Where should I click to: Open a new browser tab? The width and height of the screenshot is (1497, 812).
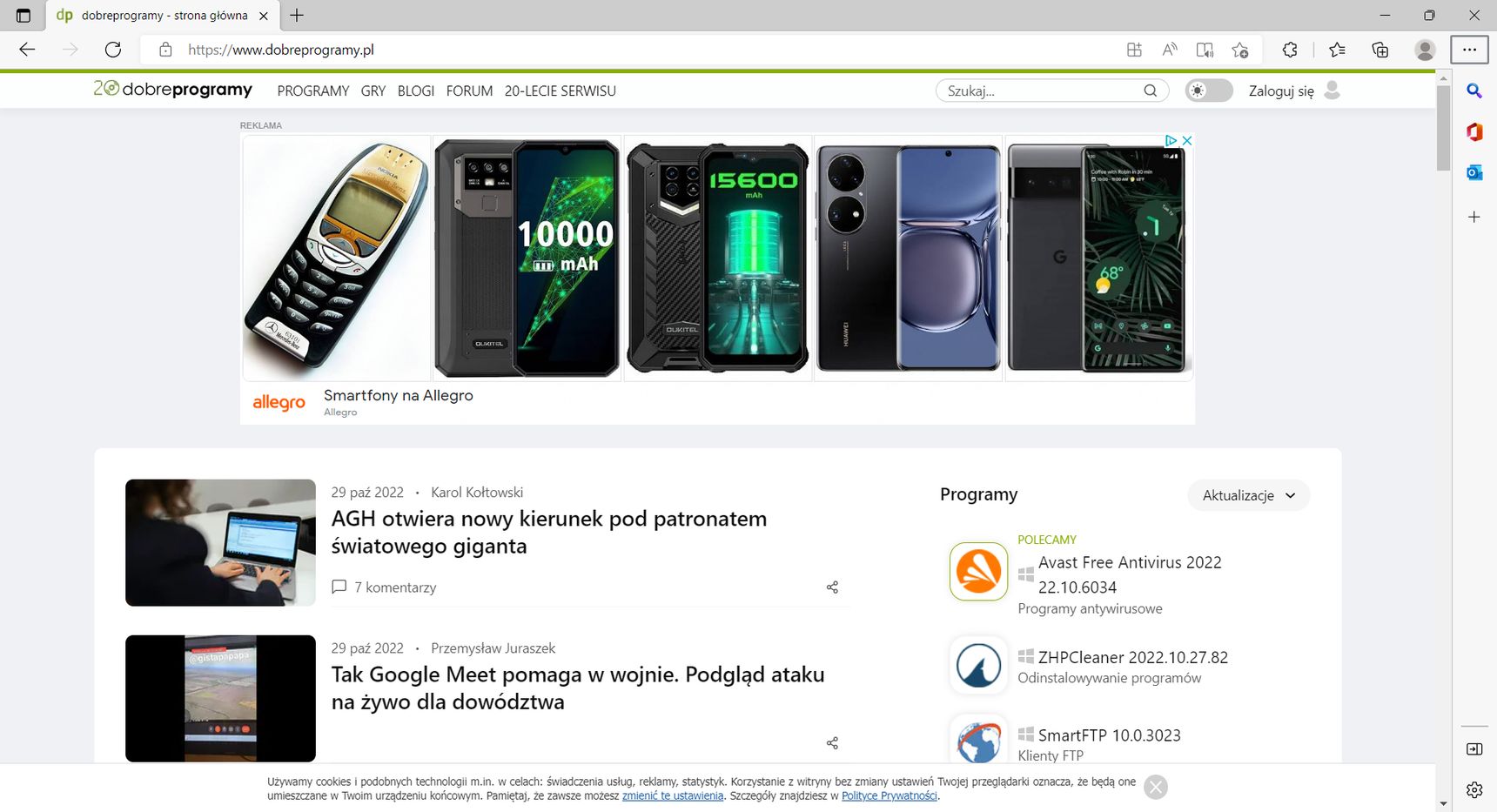pyautogui.click(x=297, y=15)
